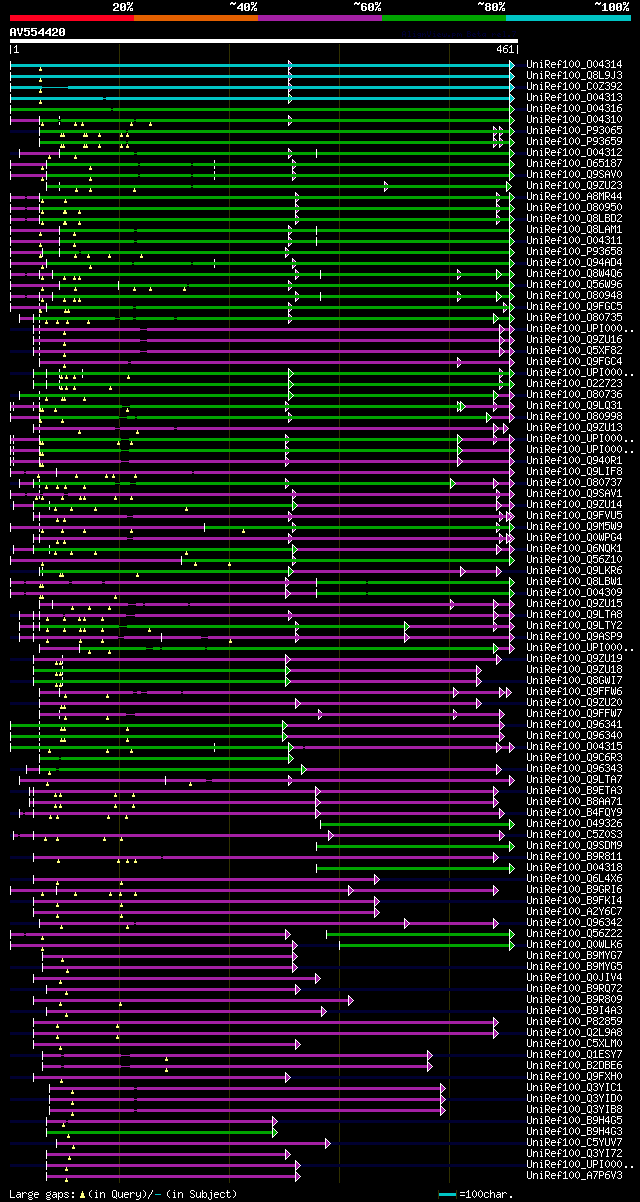Click the UniRef100_O49326 hit name
This screenshot has height=1202, width=640.
tap(574, 823)
